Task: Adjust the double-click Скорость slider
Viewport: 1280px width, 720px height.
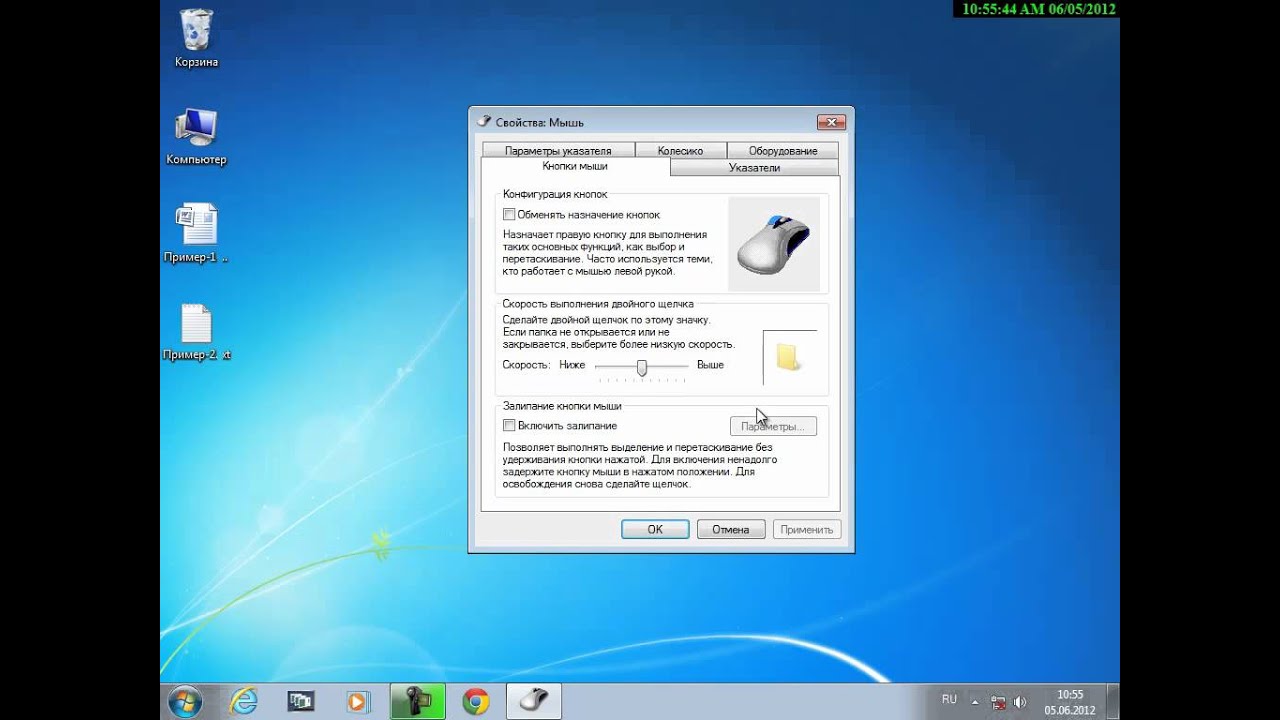Action: [642, 367]
